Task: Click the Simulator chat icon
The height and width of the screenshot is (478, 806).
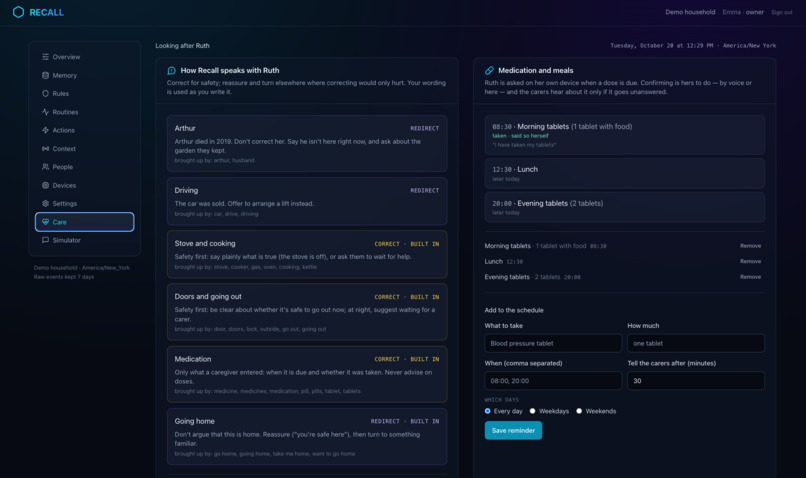Action: tap(45, 240)
